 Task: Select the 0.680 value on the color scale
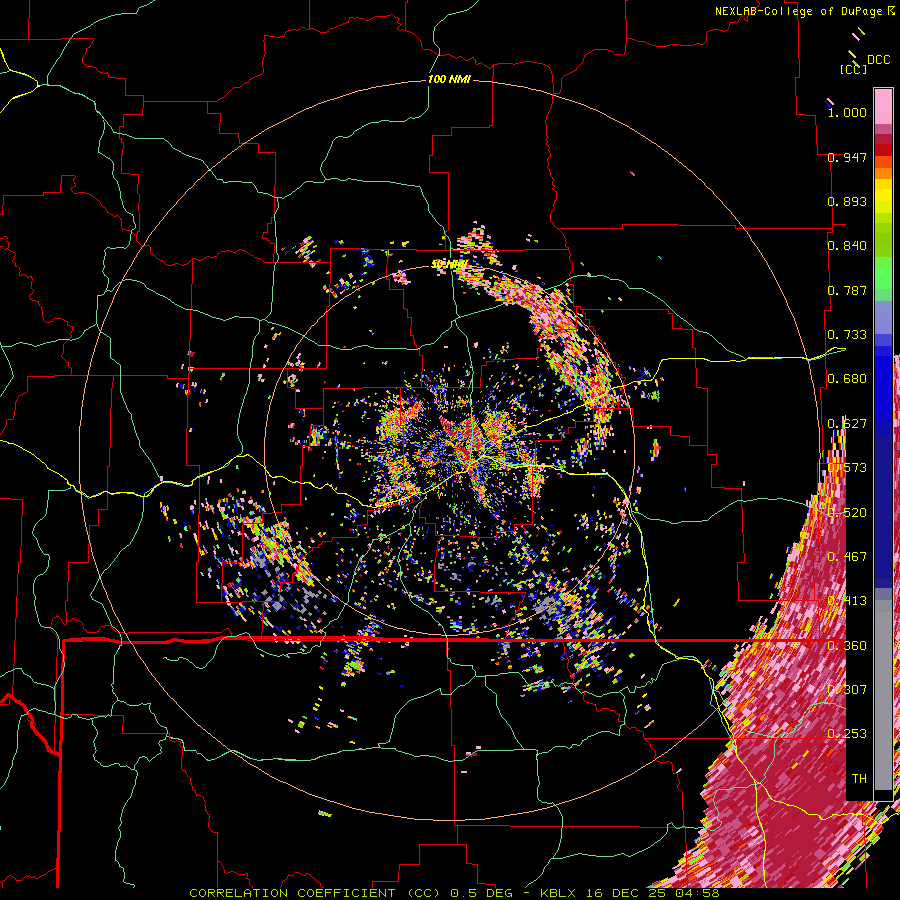[847, 379]
